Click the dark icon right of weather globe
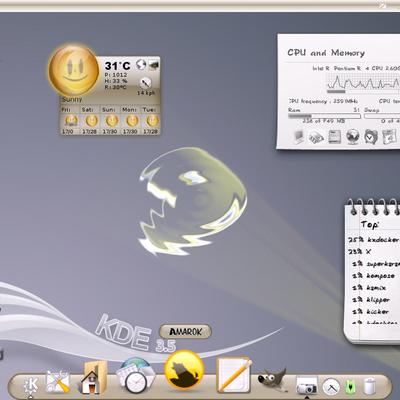 click(x=154, y=64)
